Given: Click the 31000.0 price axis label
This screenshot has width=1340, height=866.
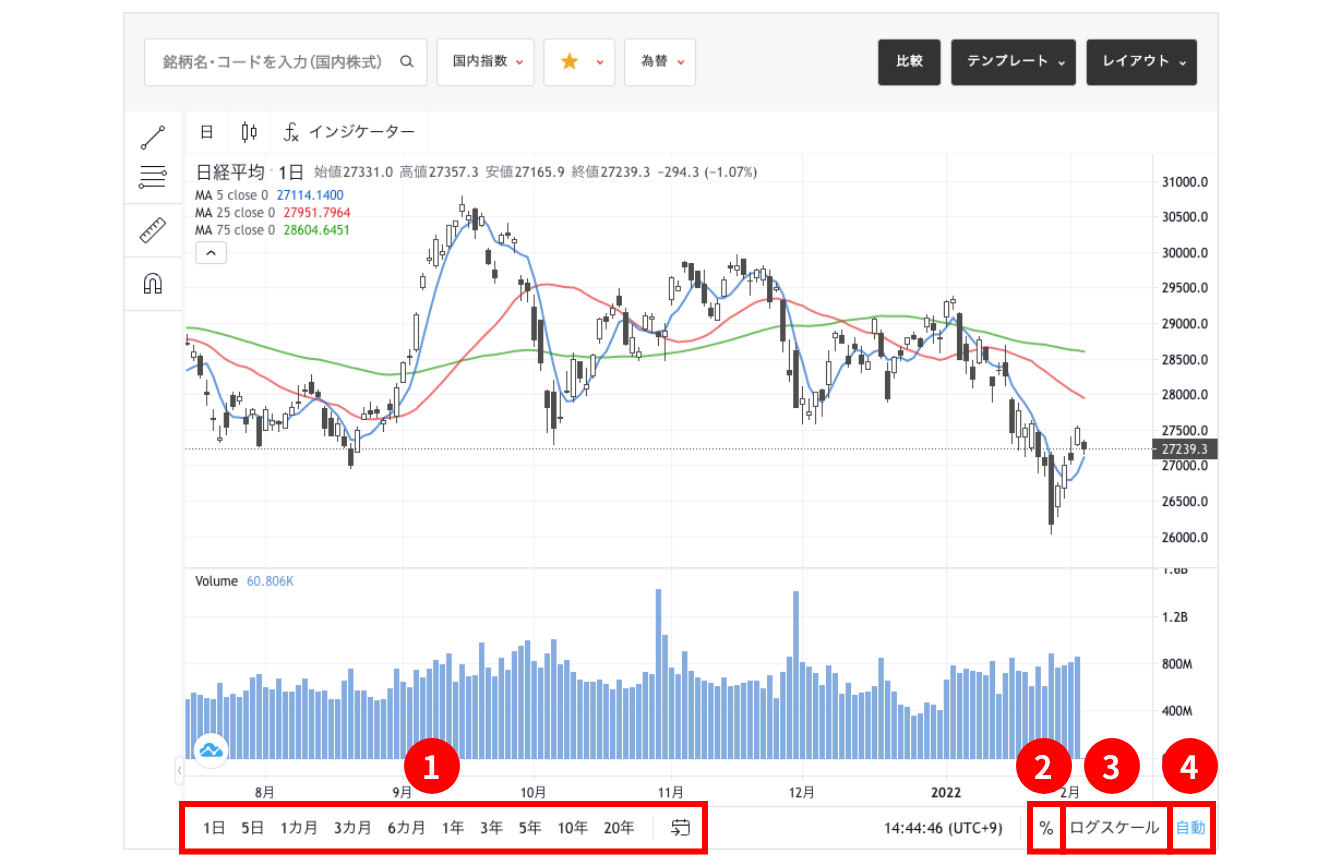Looking at the screenshot, I should 1184,181.
